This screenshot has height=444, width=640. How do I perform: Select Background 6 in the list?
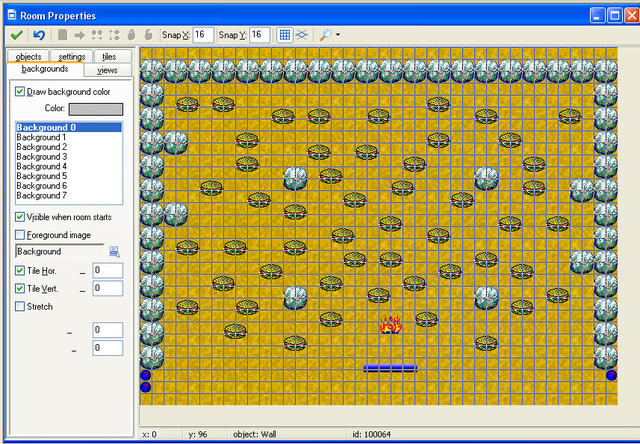[69, 186]
